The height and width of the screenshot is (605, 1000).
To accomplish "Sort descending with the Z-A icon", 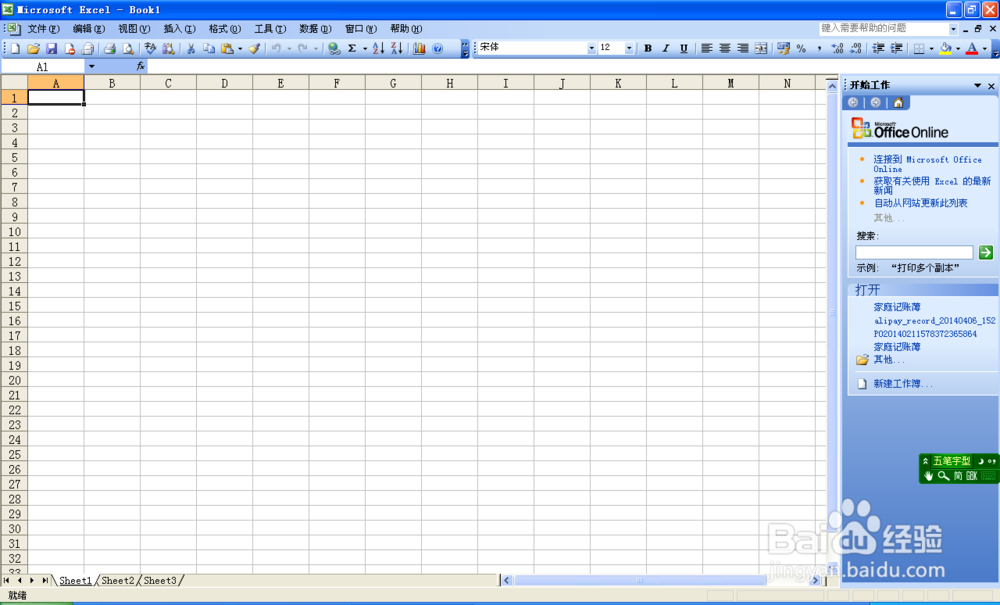I will tap(397, 48).
